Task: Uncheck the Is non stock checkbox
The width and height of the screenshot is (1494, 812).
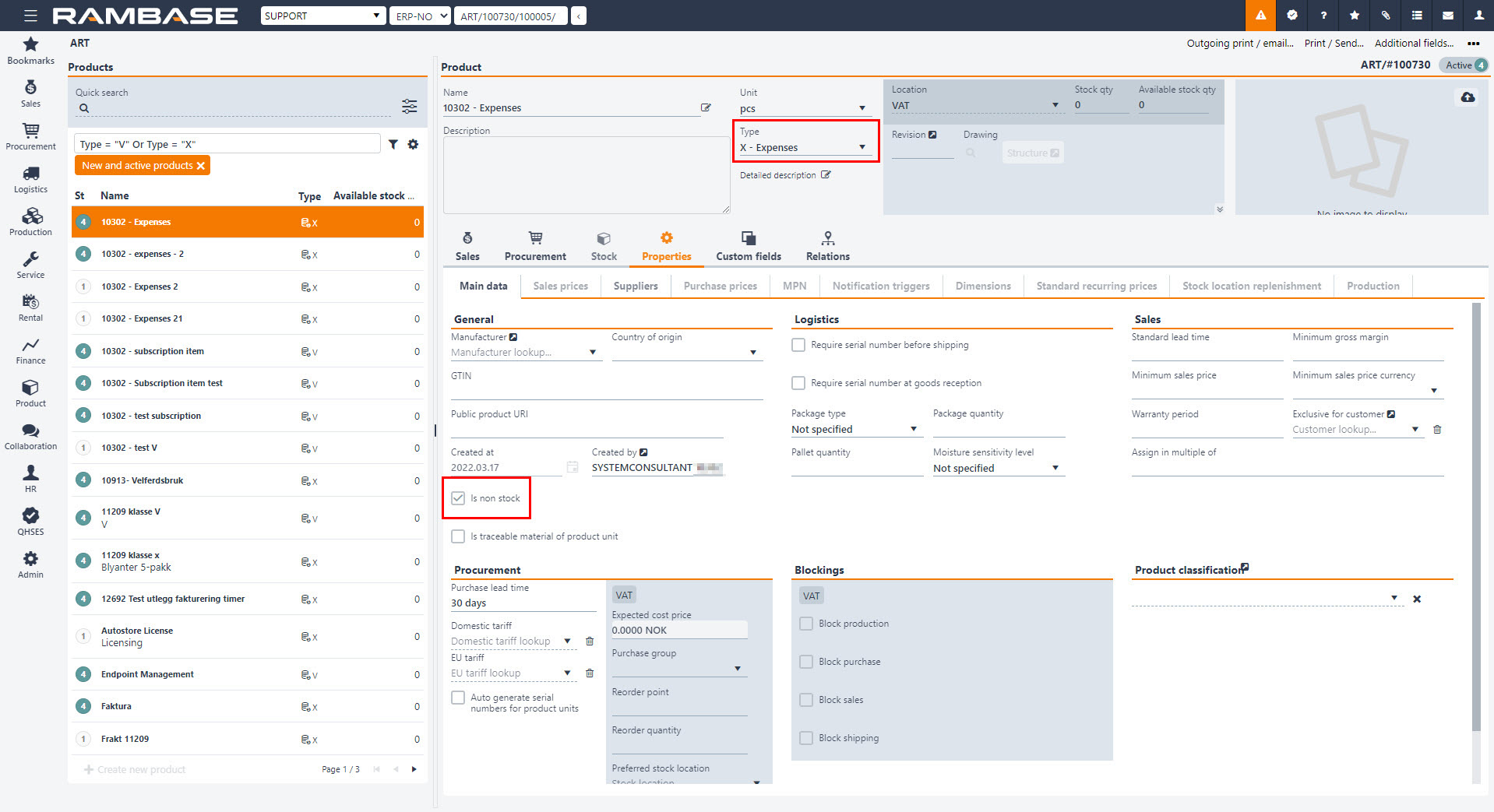Action: 458,498
